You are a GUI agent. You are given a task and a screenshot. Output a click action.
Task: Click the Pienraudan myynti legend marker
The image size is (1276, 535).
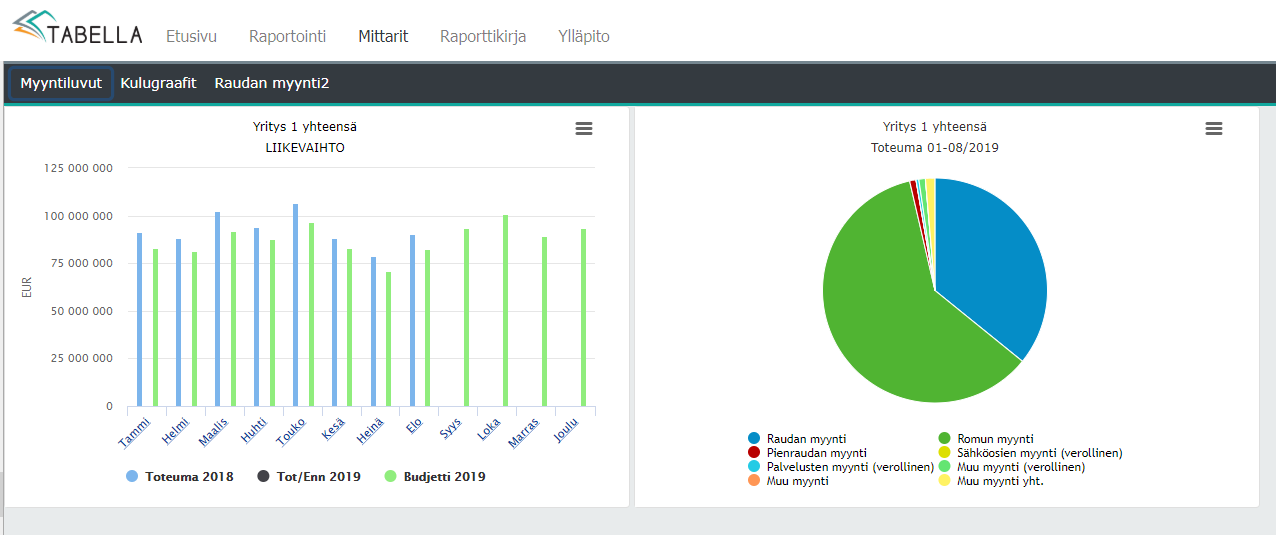pos(754,453)
